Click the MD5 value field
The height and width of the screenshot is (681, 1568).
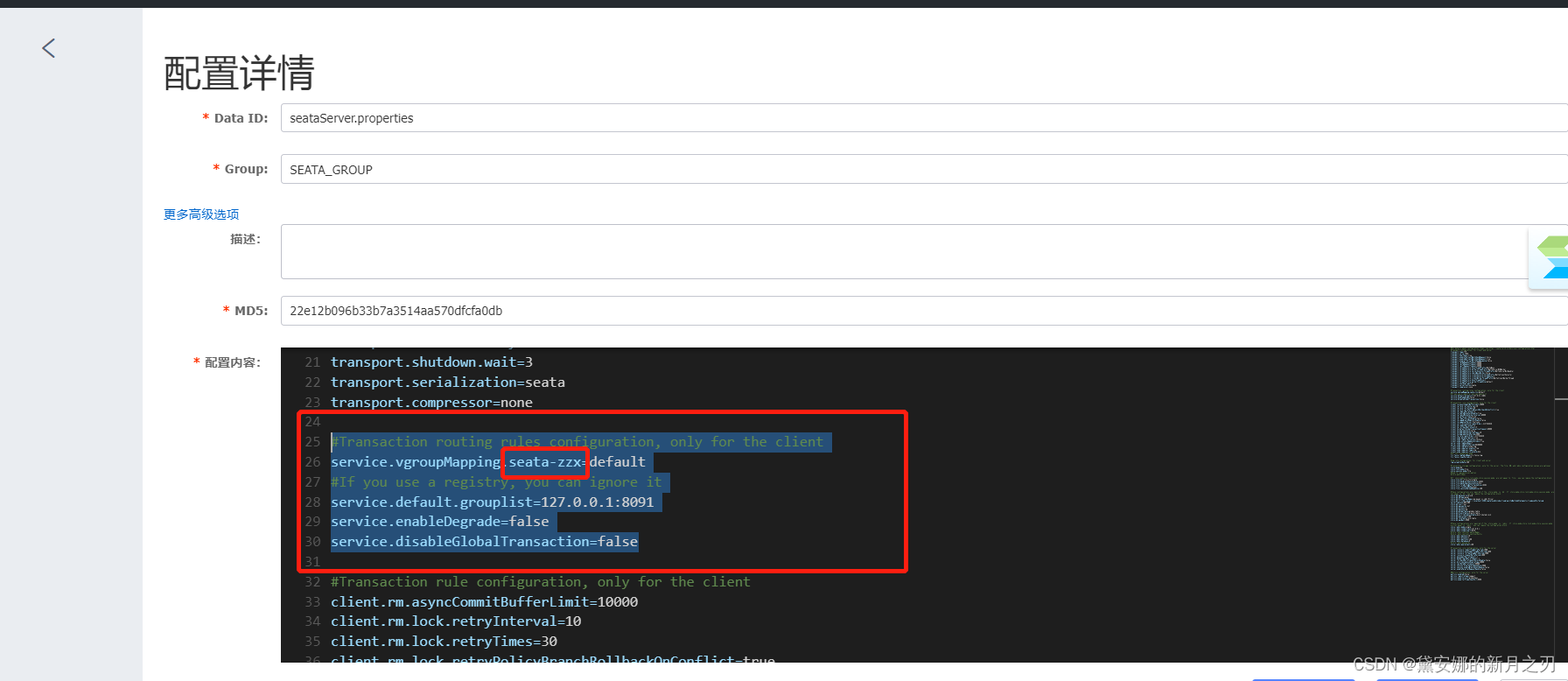pos(924,311)
